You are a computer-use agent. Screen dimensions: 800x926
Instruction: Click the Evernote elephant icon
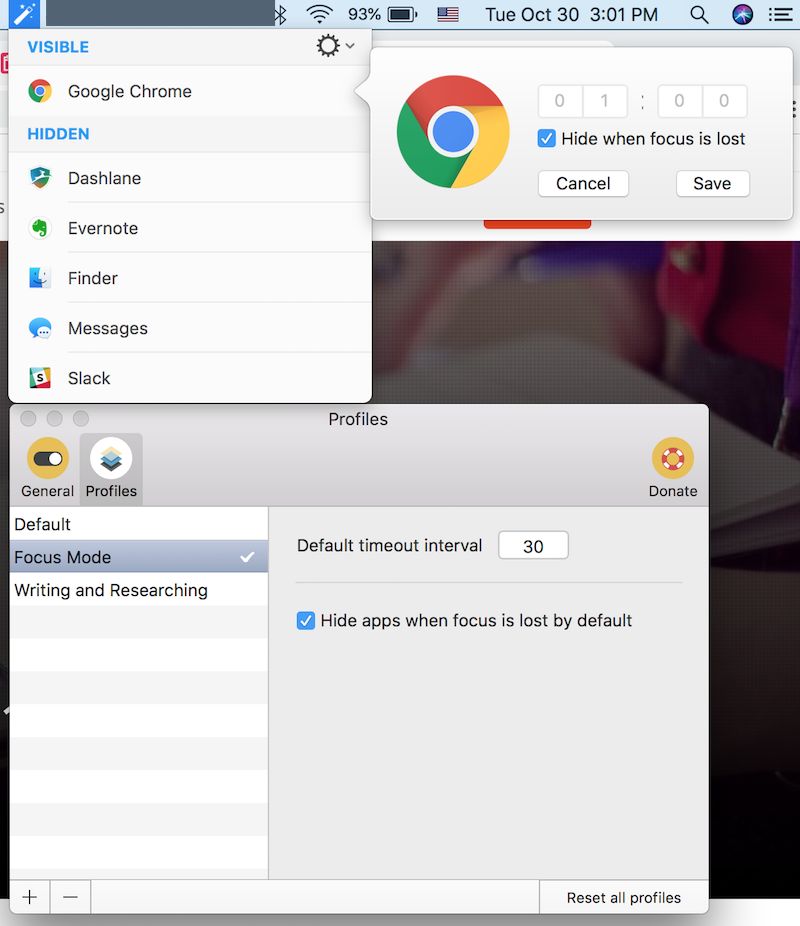click(x=40, y=228)
